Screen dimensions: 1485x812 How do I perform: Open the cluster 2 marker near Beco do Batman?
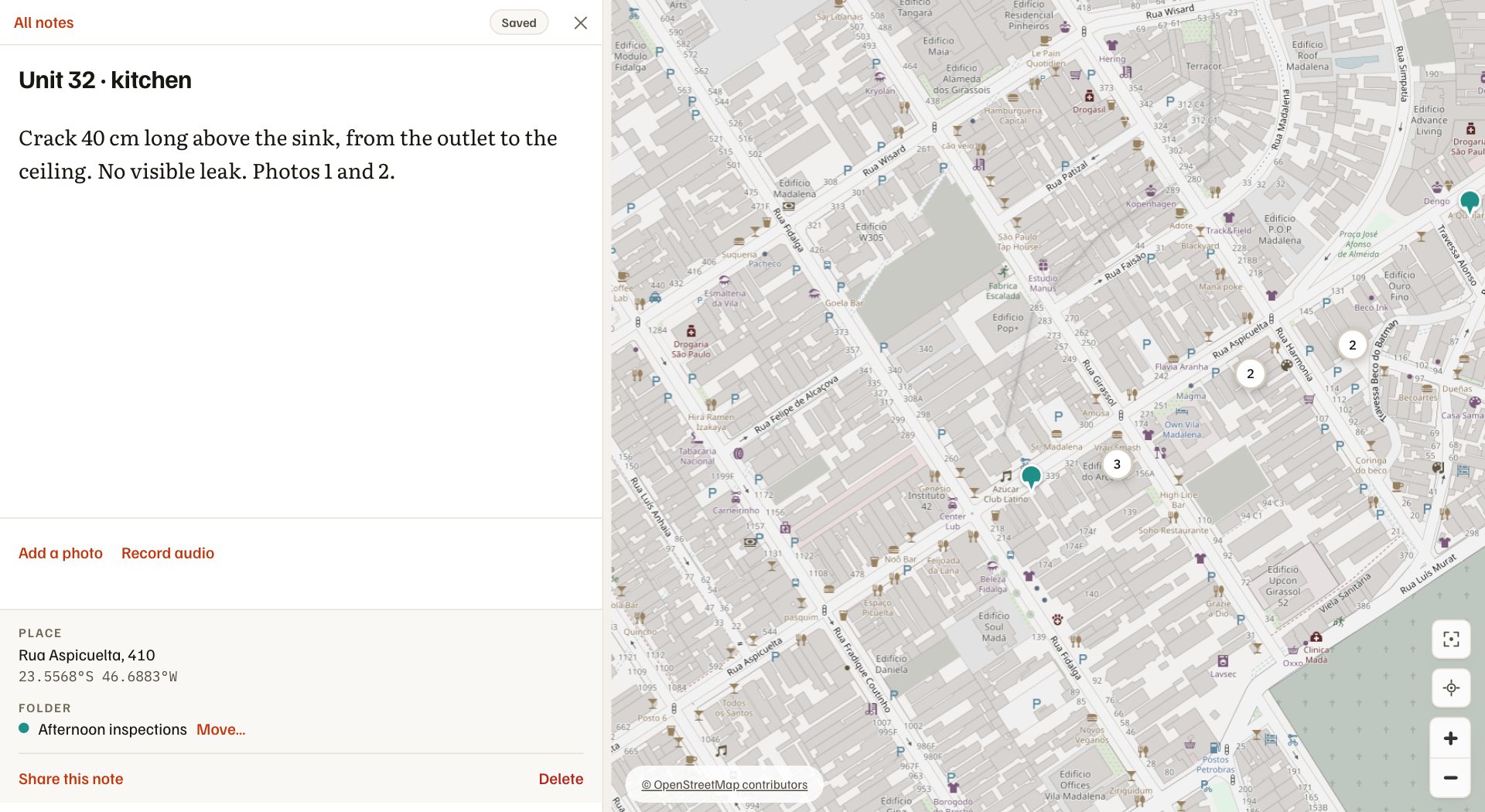pos(1353,345)
